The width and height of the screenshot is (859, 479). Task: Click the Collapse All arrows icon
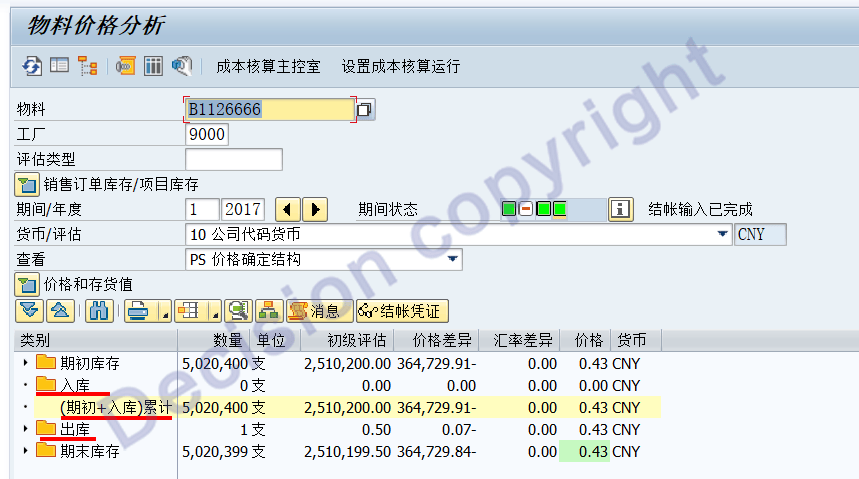pos(60,311)
